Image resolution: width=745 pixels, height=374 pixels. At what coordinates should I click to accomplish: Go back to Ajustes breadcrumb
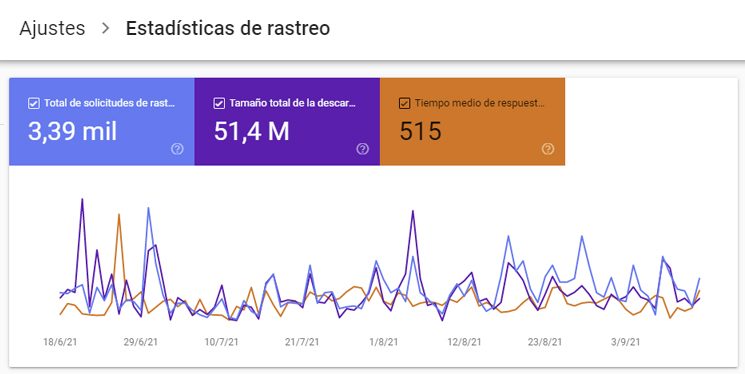pyautogui.click(x=52, y=28)
